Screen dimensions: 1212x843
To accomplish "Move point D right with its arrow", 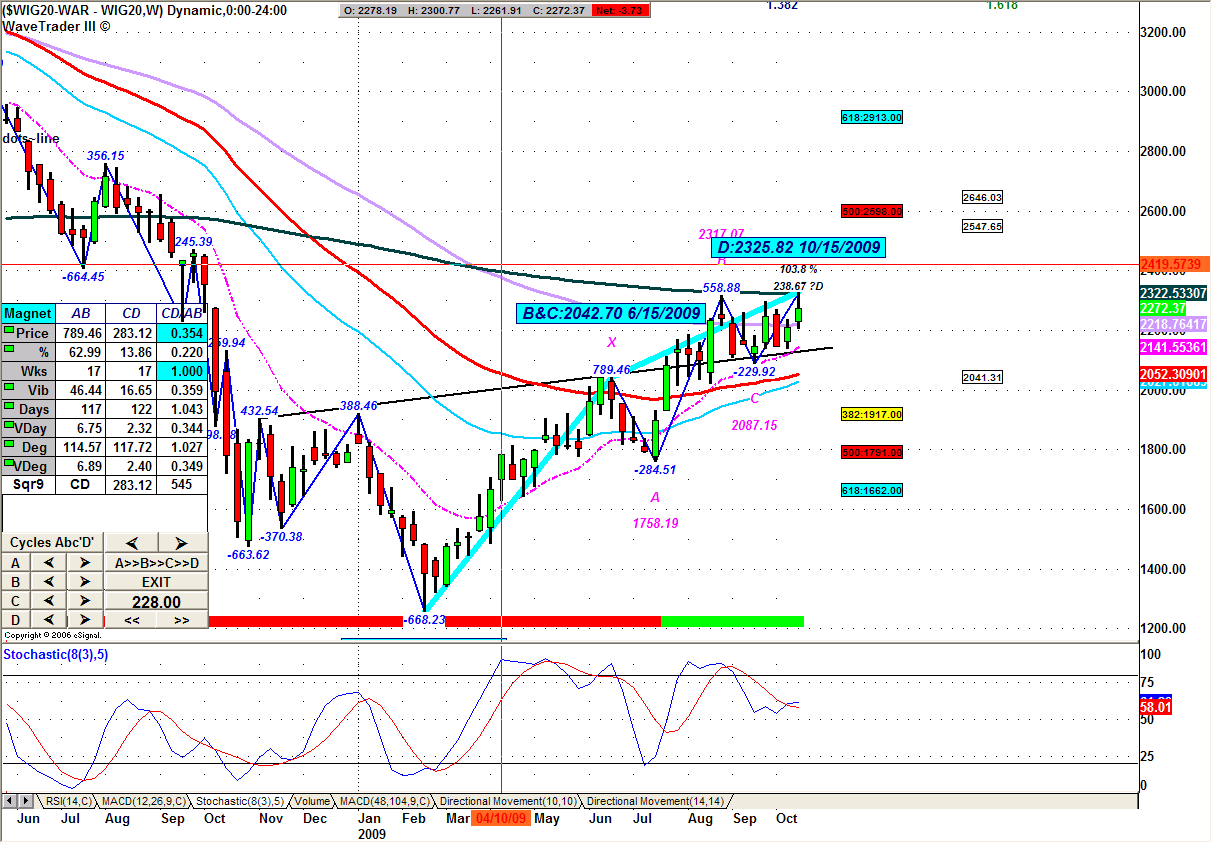I will click(x=84, y=620).
